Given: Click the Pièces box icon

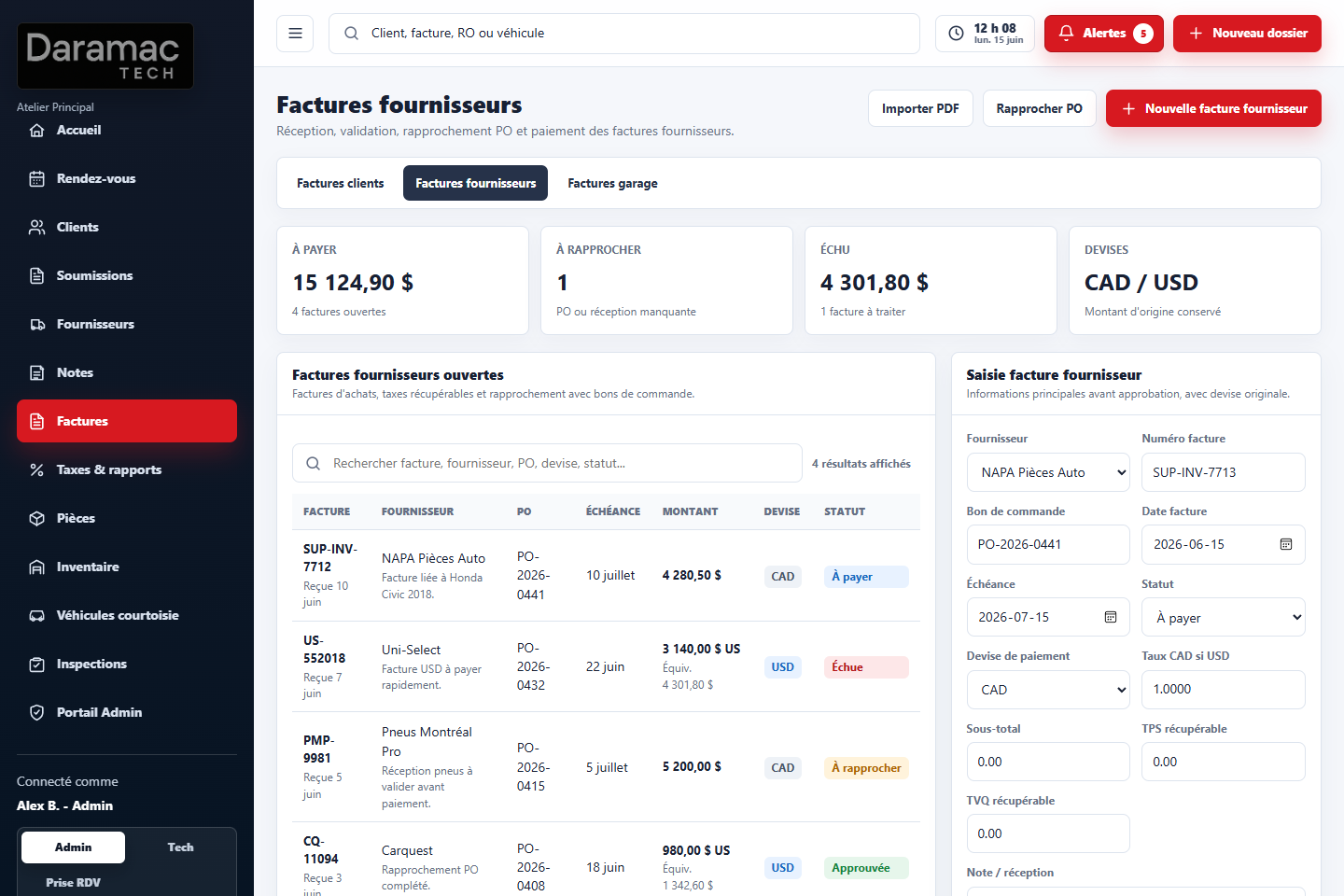Looking at the screenshot, I should click(x=37, y=519).
